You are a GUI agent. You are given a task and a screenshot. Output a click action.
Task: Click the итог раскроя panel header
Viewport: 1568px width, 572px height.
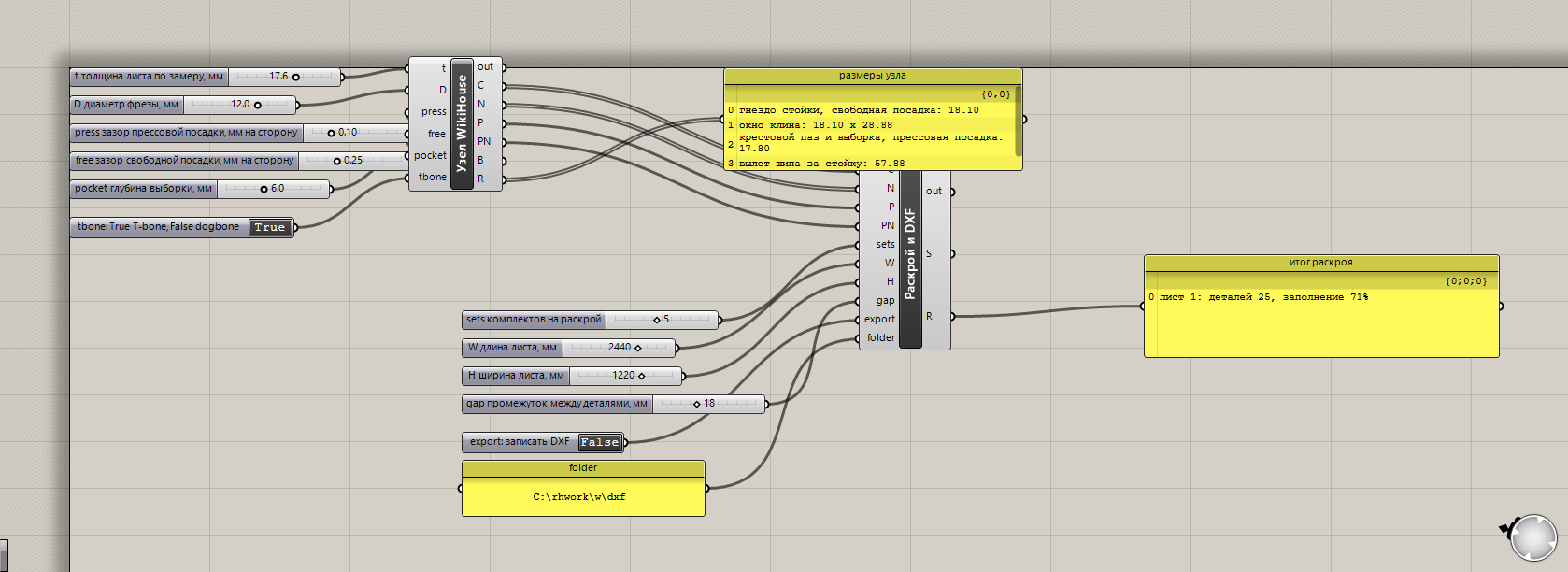(x=1321, y=263)
